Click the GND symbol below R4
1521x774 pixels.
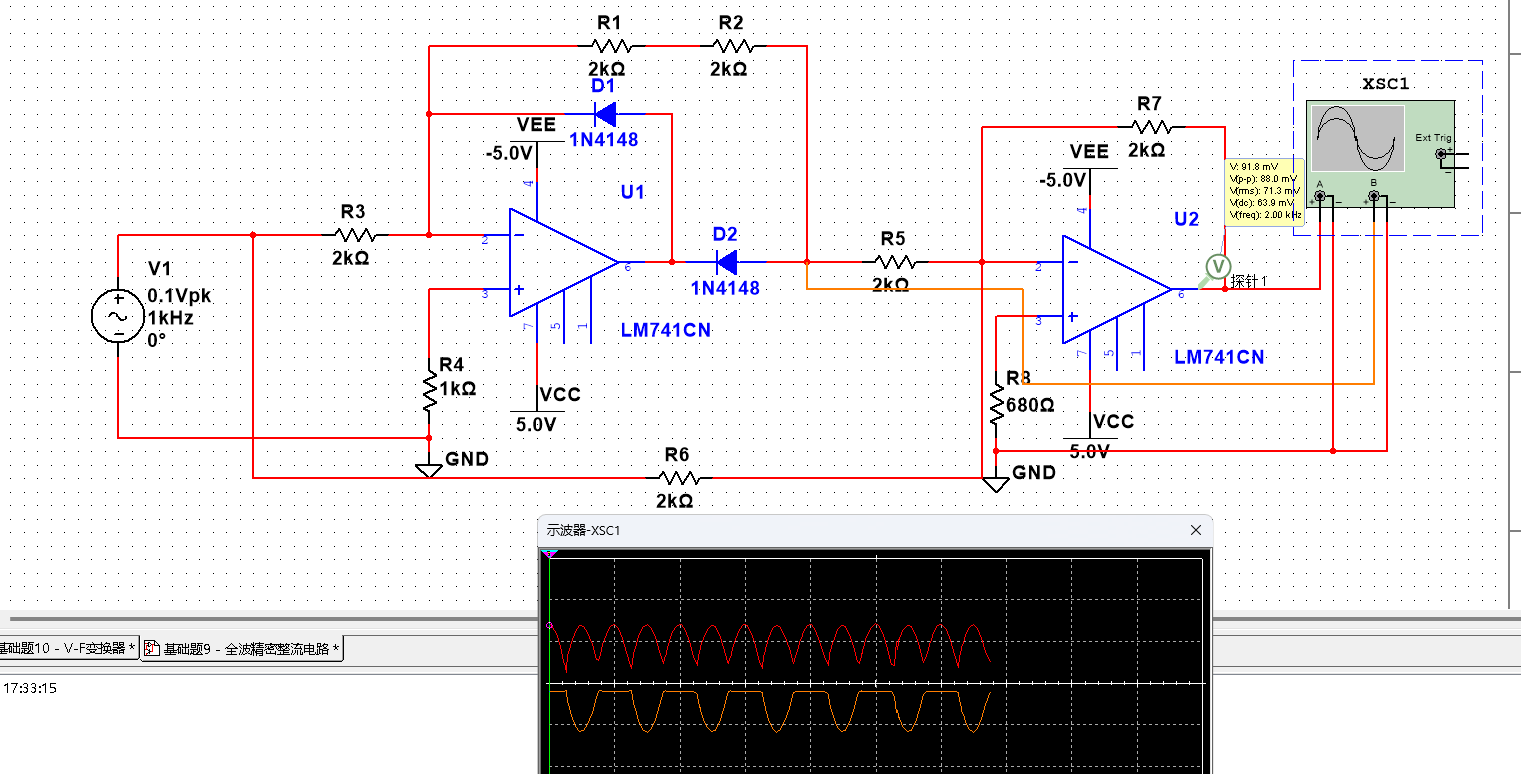428,465
